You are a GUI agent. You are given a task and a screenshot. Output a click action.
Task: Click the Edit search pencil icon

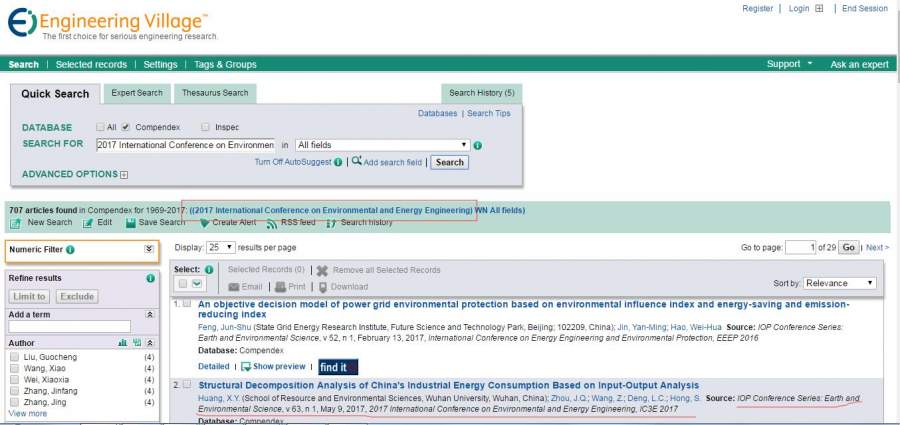tap(87, 223)
